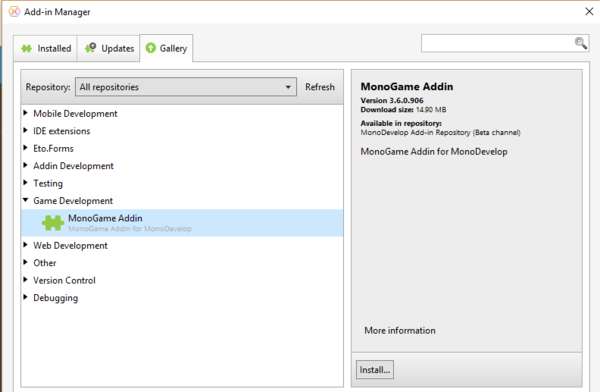Expand the Eto.Forms category
Screen dimensions: 600x392
pyautogui.click(x=25, y=148)
